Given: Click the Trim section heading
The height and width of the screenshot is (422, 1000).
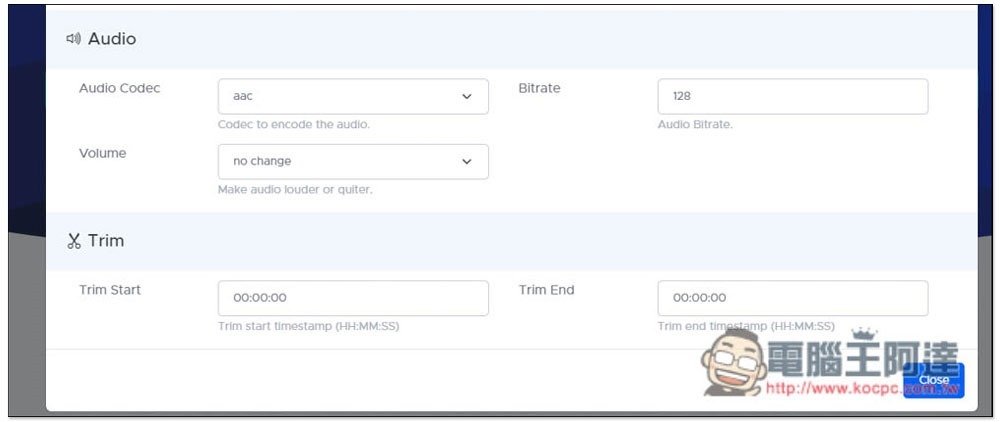Looking at the screenshot, I should pyautogui.click(x=106, y=241).
